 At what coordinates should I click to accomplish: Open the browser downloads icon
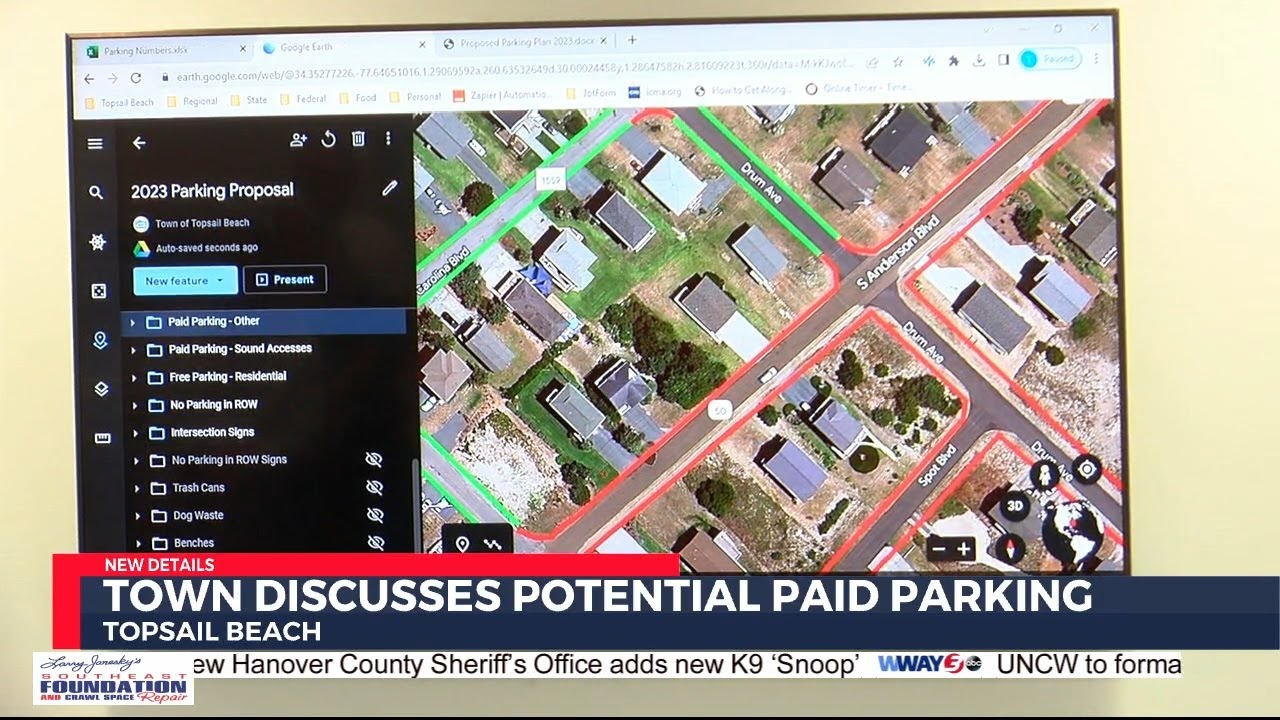tap(979, 60)
